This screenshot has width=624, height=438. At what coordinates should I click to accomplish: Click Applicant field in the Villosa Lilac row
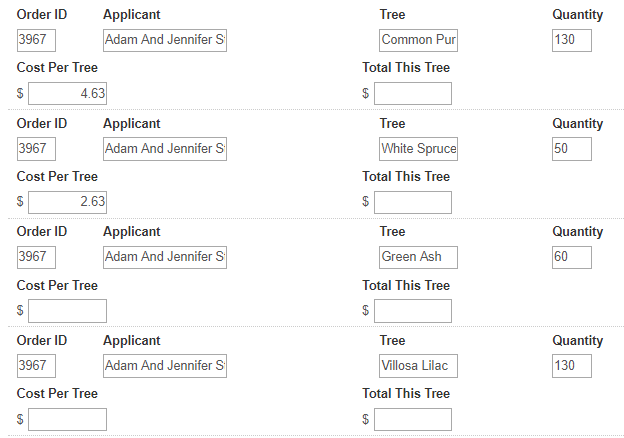click(x=165, y=366)
